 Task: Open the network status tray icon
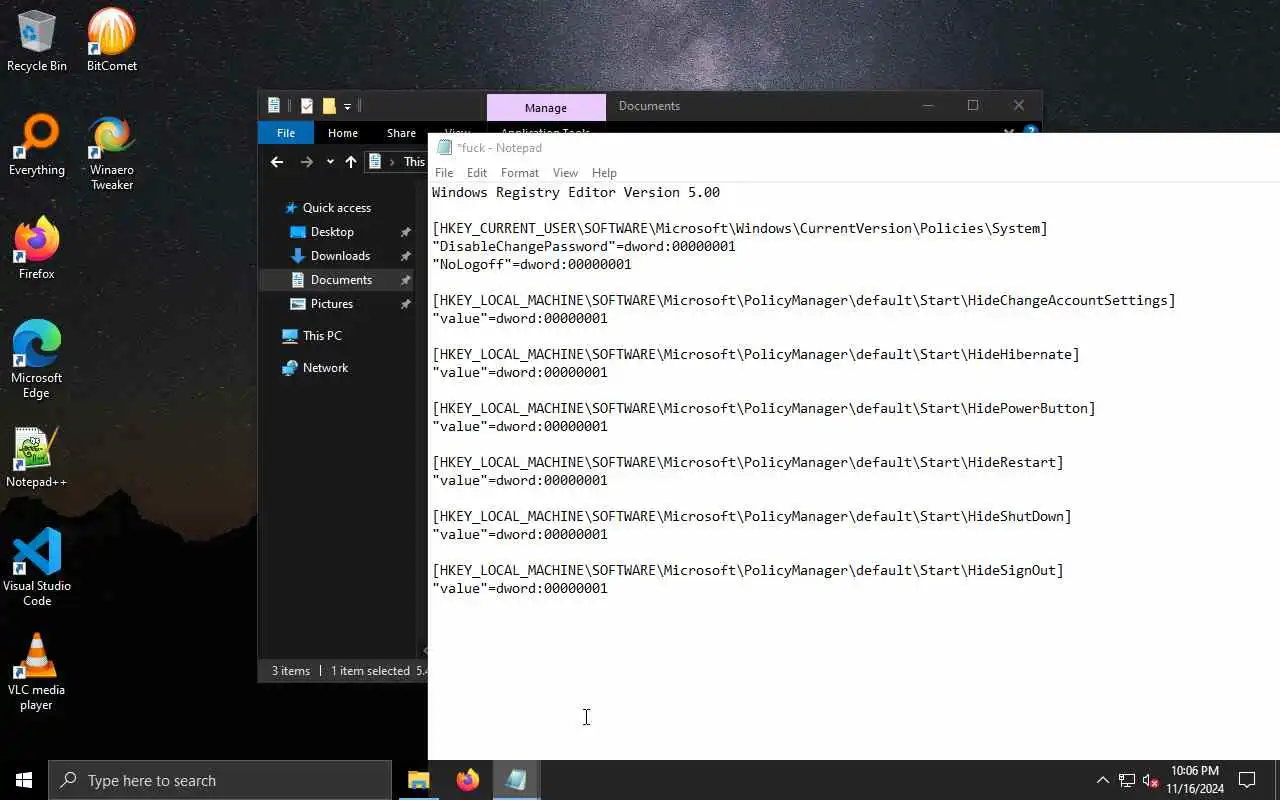click(1127, 780)
